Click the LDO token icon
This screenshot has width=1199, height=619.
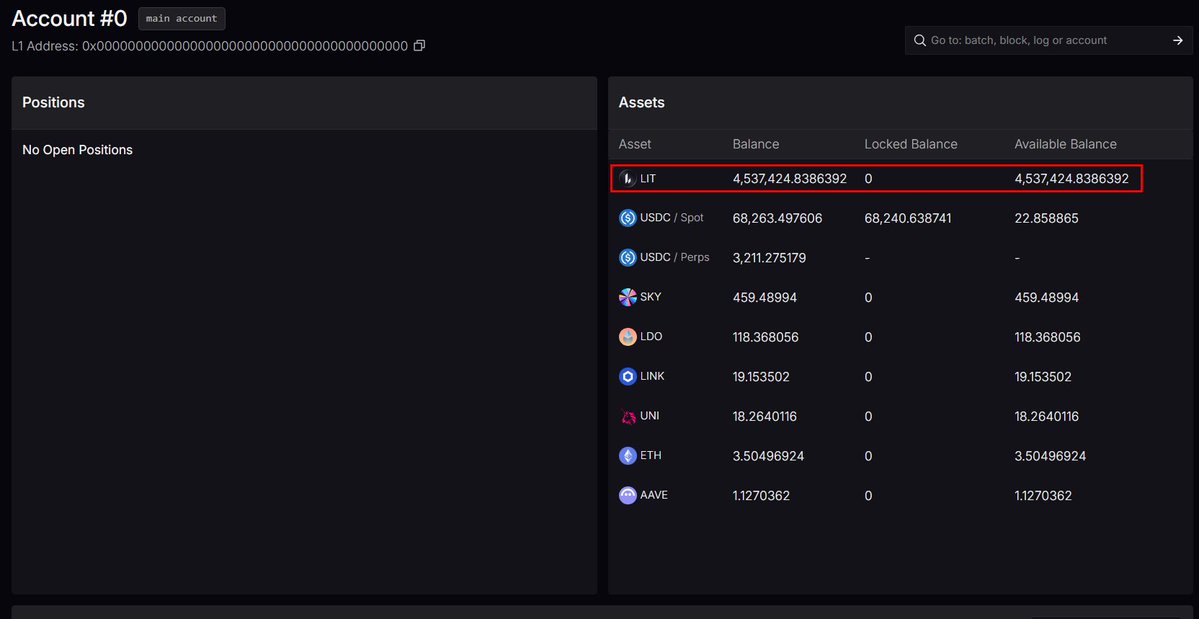pyautogui.click(x=628, y=336)
